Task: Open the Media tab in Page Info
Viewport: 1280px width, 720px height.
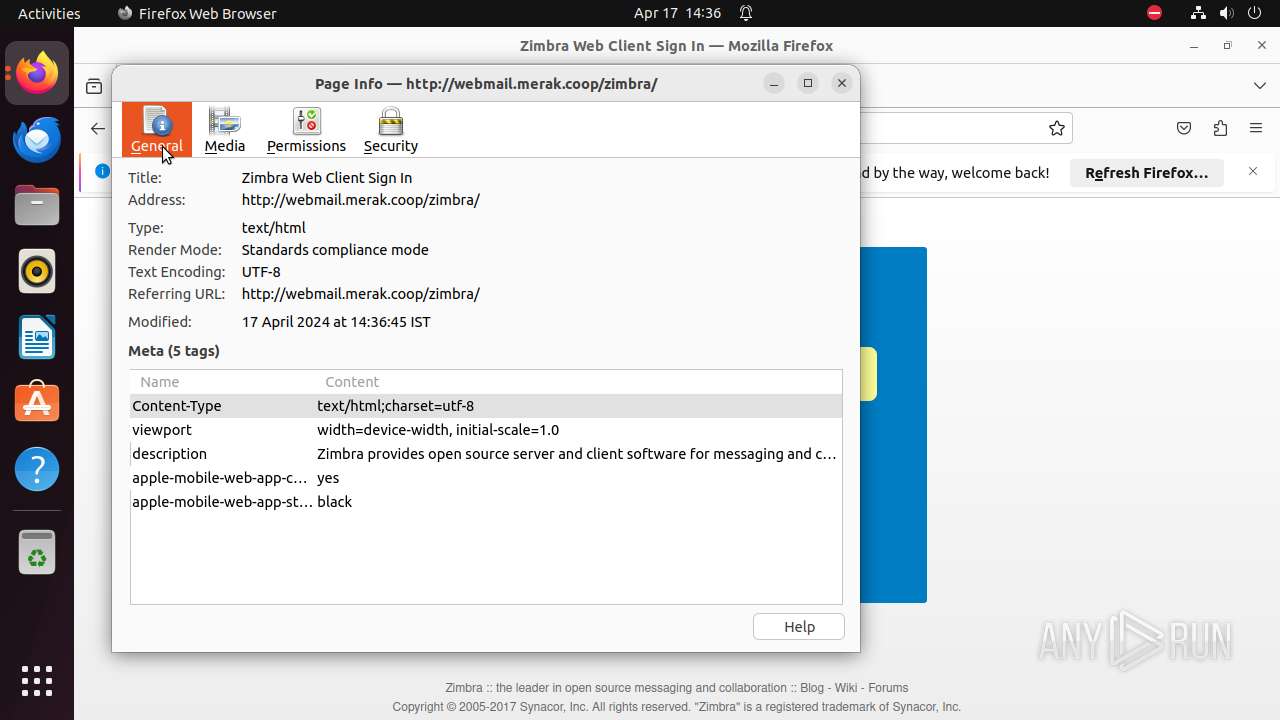Action: [x=225, y=130]
